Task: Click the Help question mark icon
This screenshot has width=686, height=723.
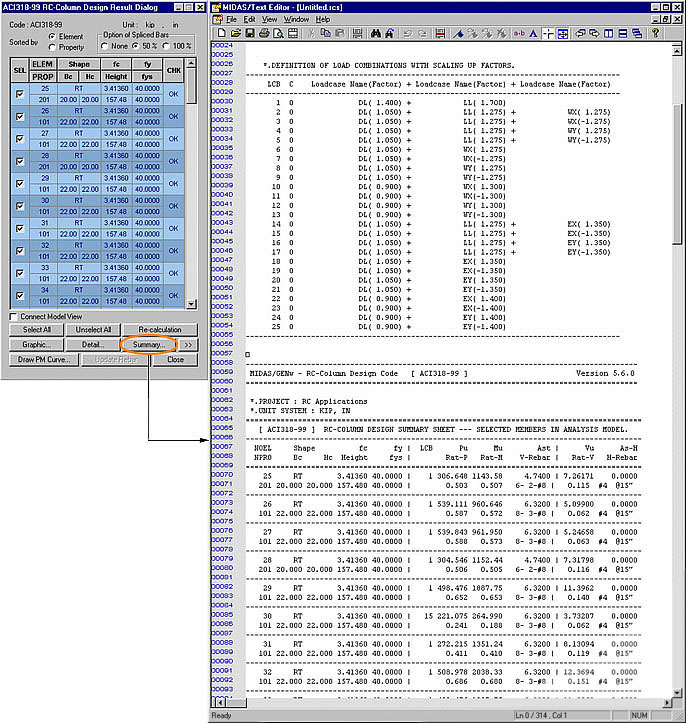Action: pos(653,33)
